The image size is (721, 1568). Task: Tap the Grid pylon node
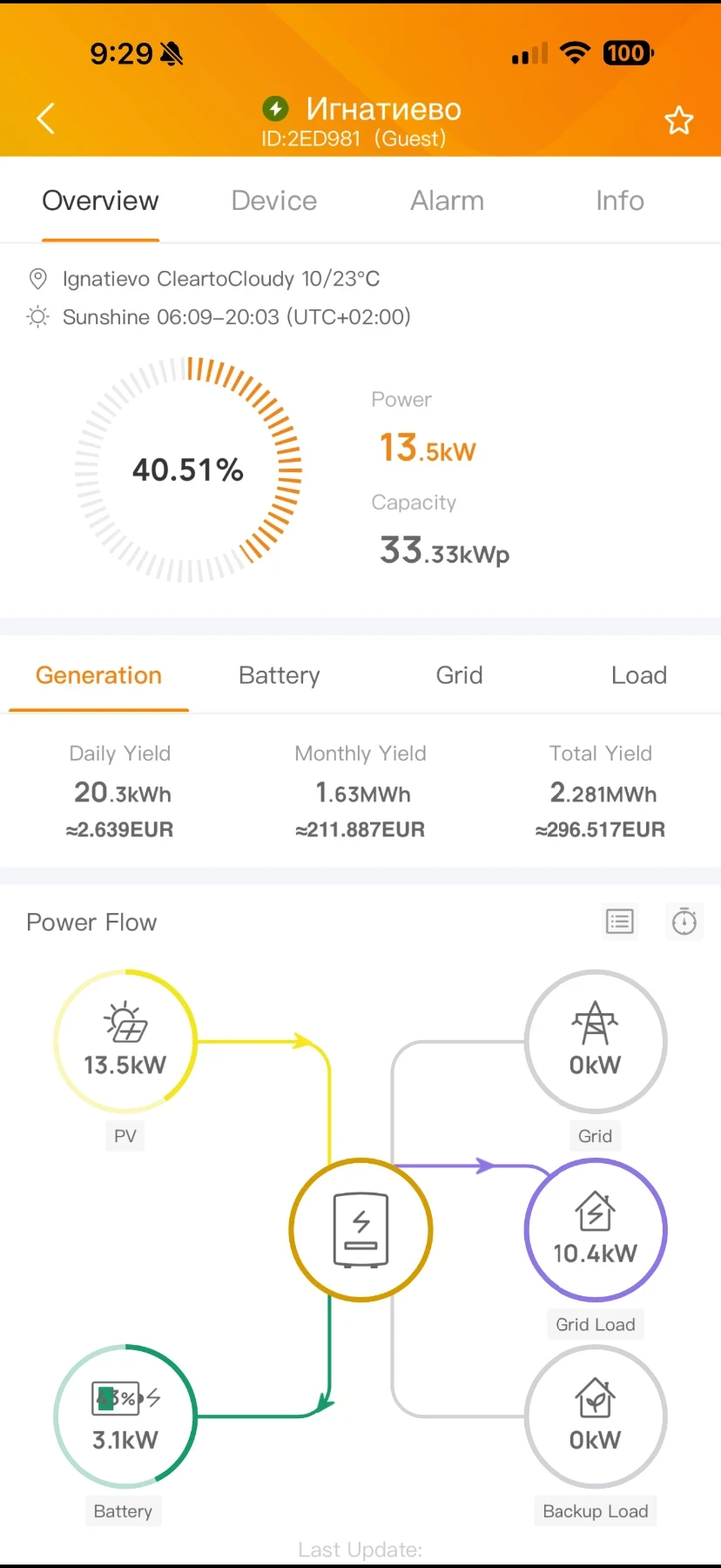click(596, 1041)
